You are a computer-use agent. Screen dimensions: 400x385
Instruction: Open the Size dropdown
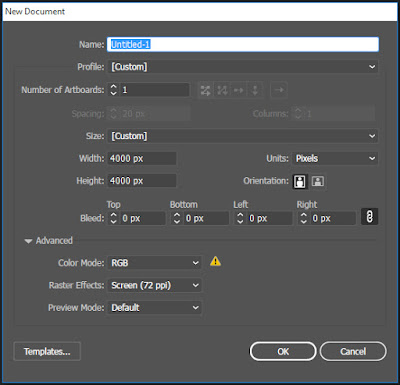pyautogui.click(x=243, y=136)
